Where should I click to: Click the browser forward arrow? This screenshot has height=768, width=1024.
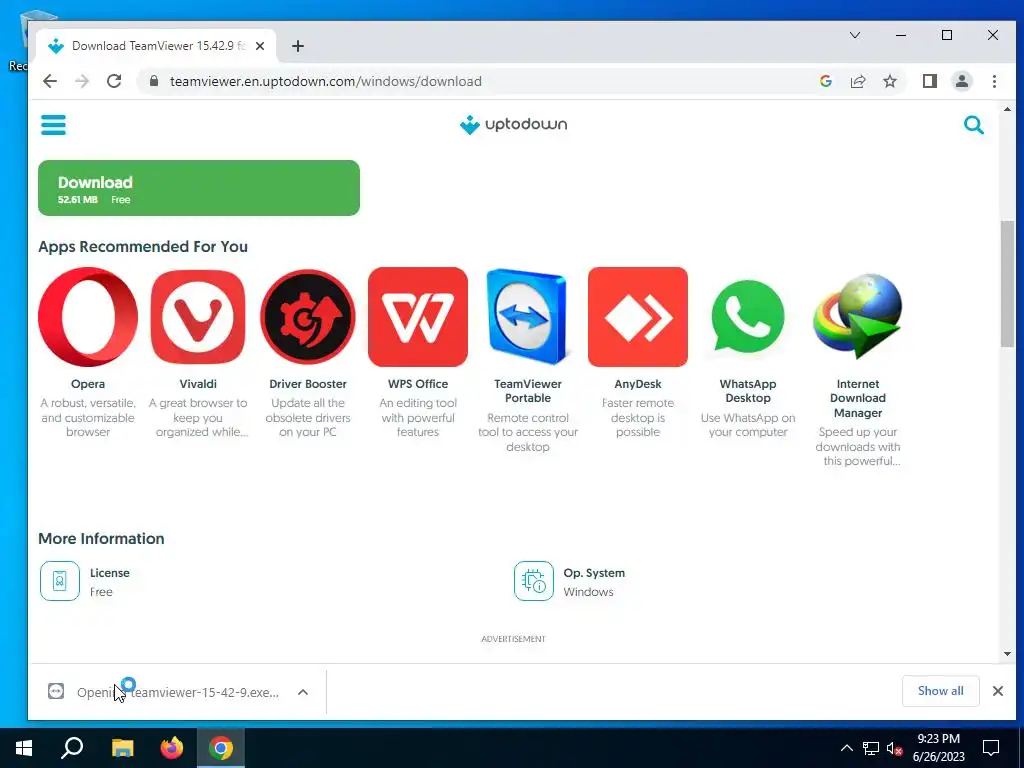[82, 81]
